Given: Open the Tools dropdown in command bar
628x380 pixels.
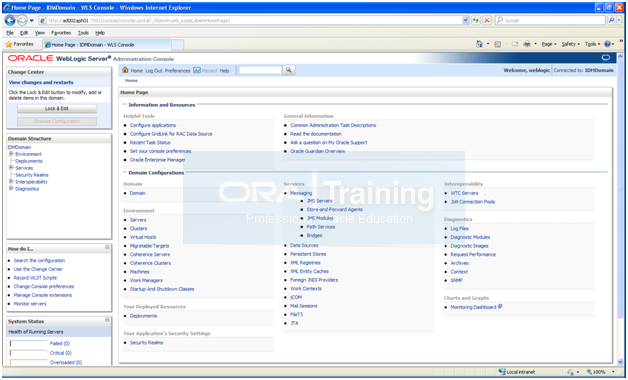Looking at the screenshot, I should pos(593,44).
